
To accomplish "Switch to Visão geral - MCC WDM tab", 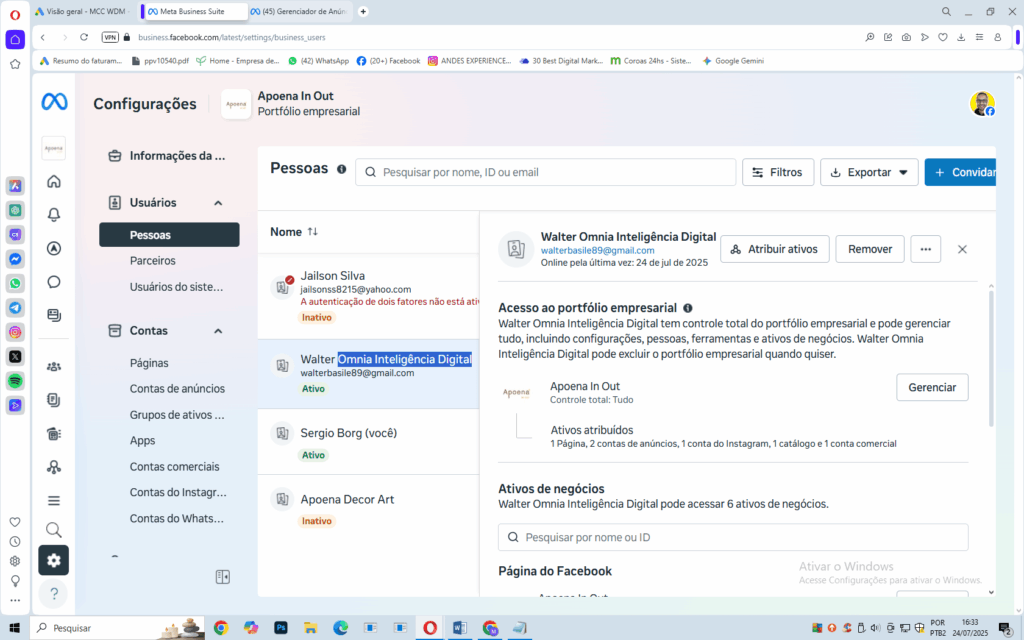I will pyautogui.click(x=84, y=11).
